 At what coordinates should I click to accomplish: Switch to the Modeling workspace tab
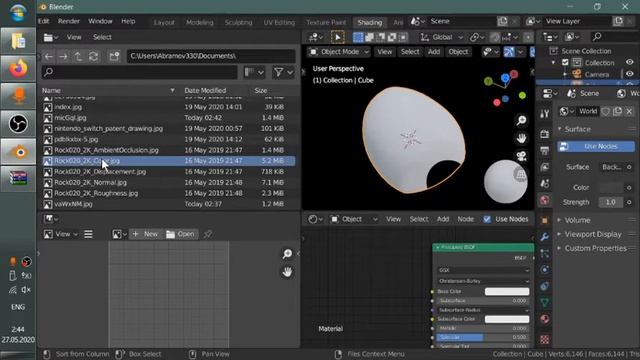coord(200,22)
